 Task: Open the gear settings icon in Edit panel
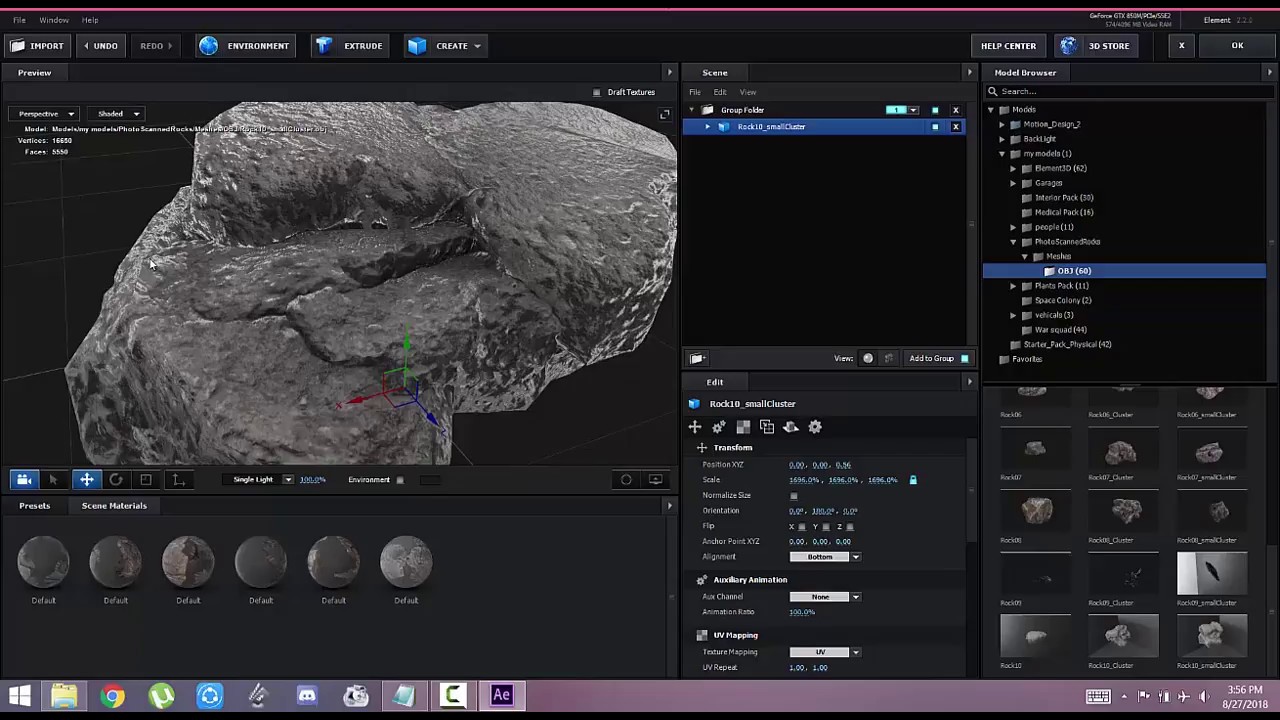(815, 427)
